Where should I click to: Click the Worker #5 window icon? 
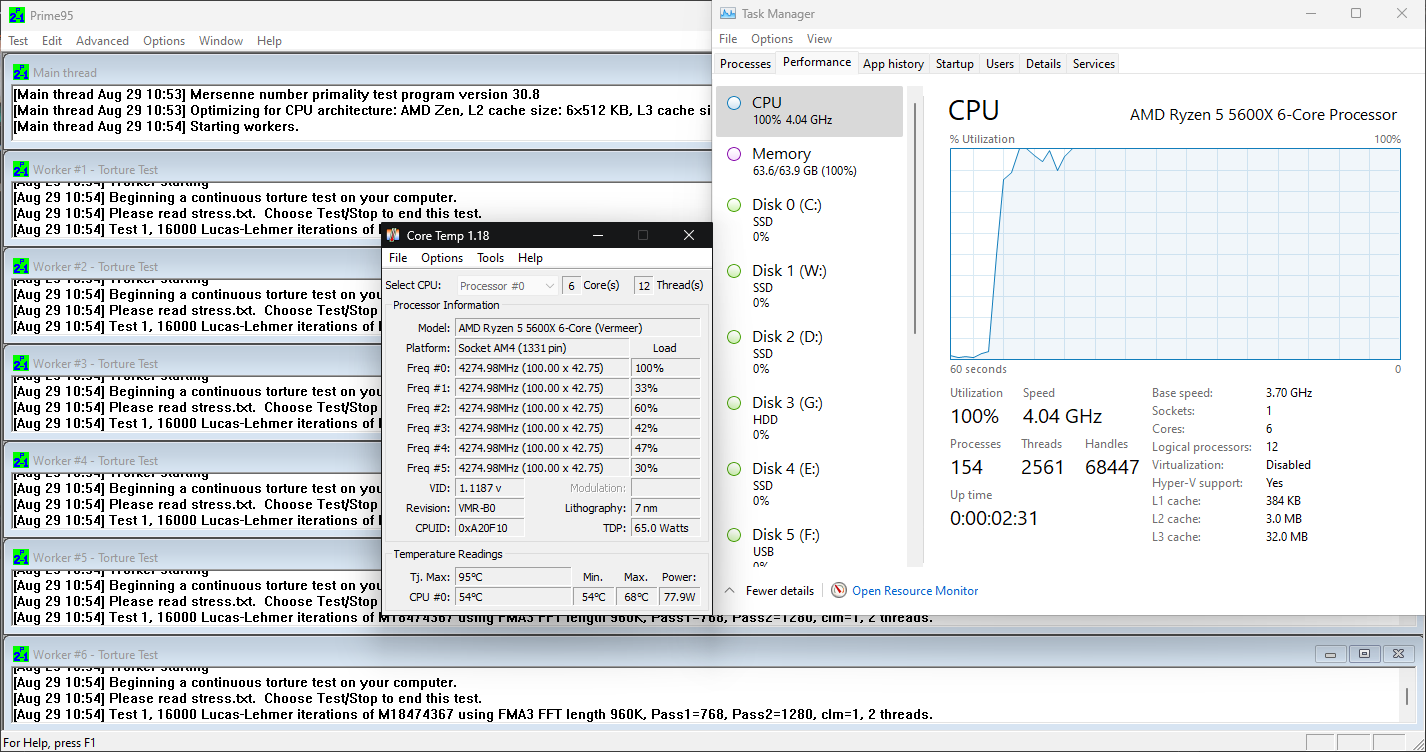[21, 557]
